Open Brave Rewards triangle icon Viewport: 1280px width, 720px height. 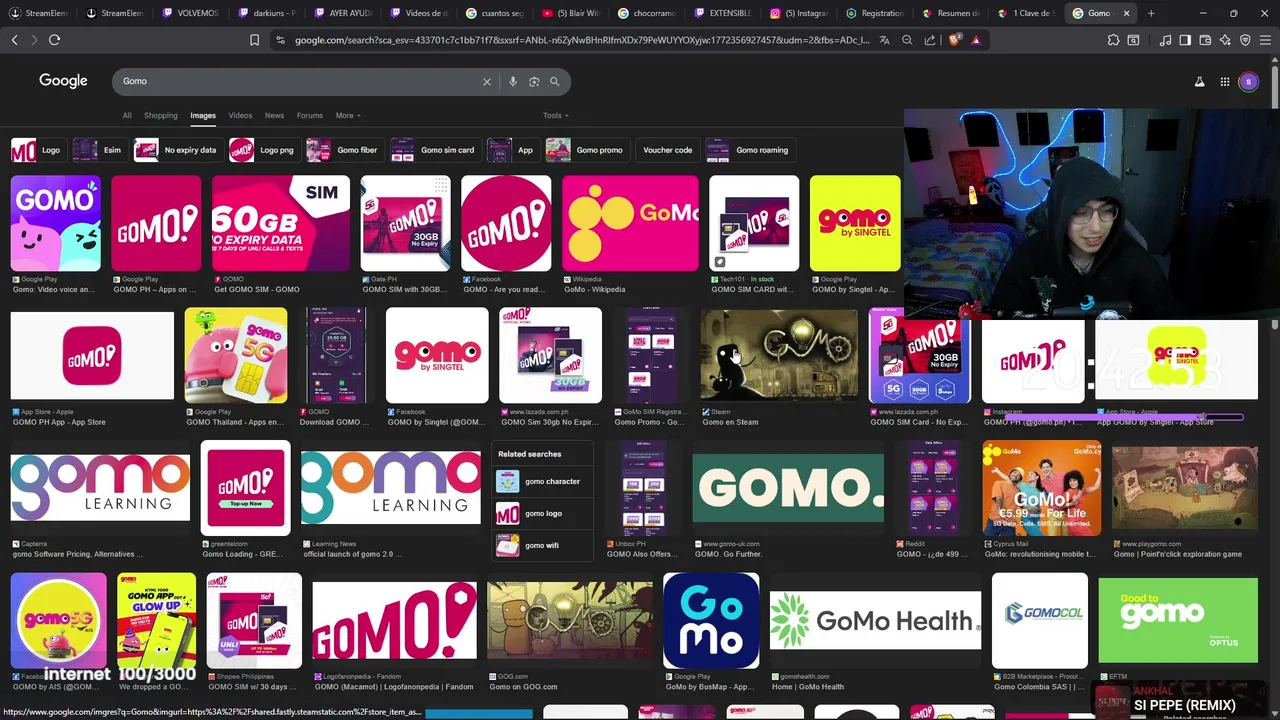coord(976,40)
